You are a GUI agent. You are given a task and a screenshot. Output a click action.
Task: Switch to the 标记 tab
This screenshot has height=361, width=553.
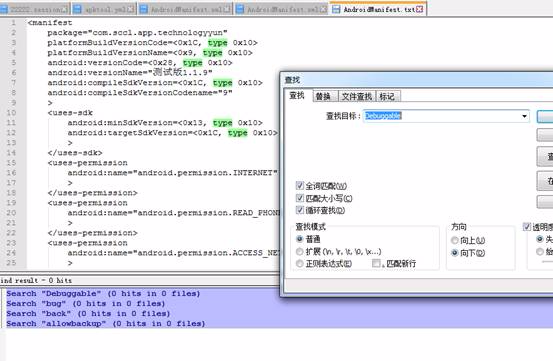387,96
